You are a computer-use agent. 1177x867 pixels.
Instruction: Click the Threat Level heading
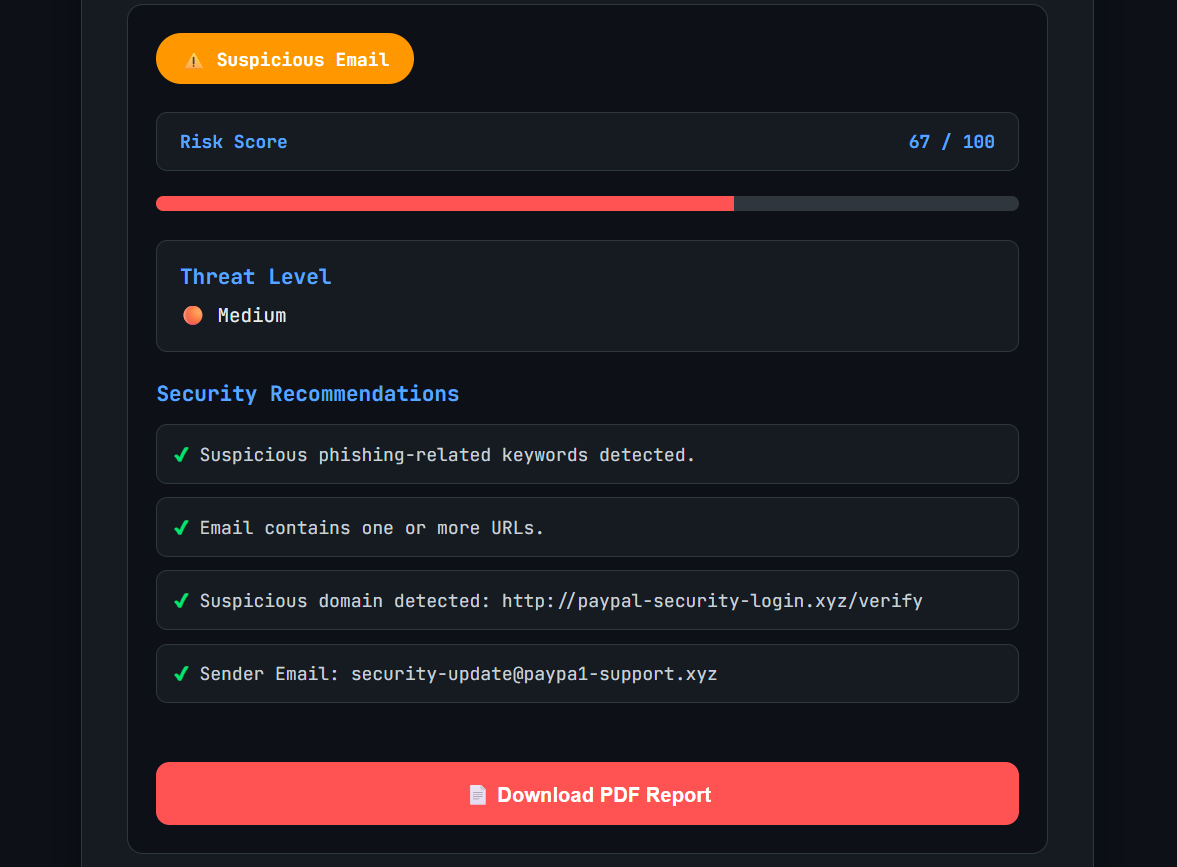(x=255, y=277)
